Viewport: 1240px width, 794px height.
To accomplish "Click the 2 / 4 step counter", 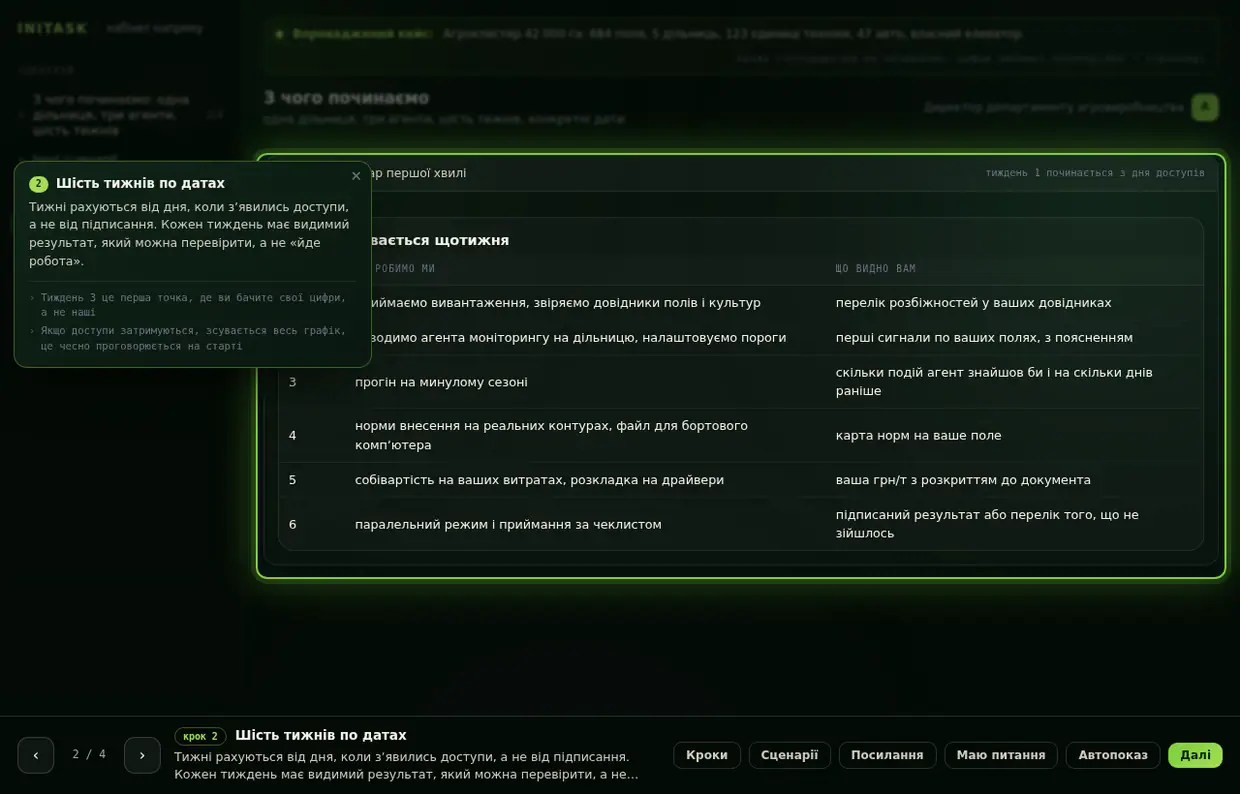I will (x=89, y=755).
